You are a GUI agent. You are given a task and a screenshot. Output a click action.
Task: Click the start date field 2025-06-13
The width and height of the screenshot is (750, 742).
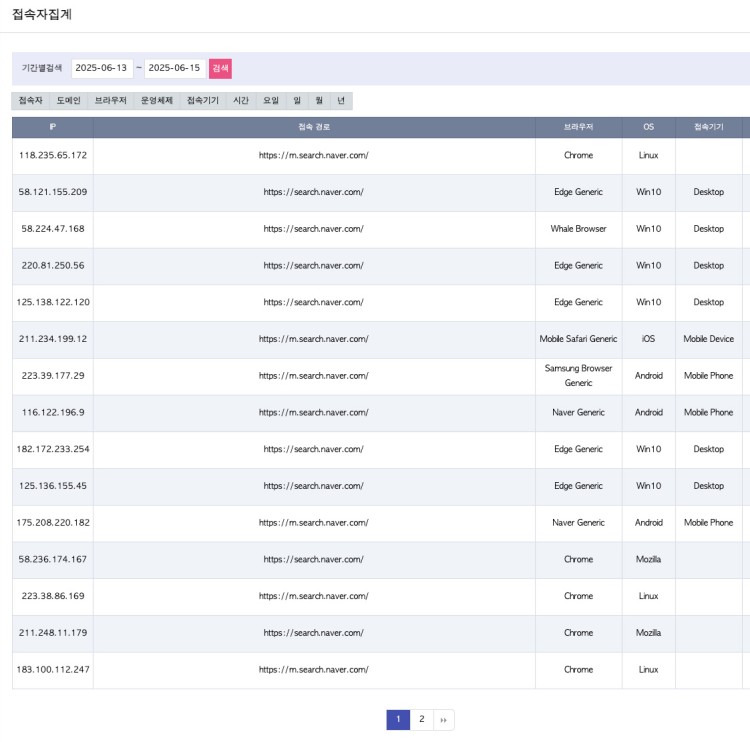[x=101, y=68]
